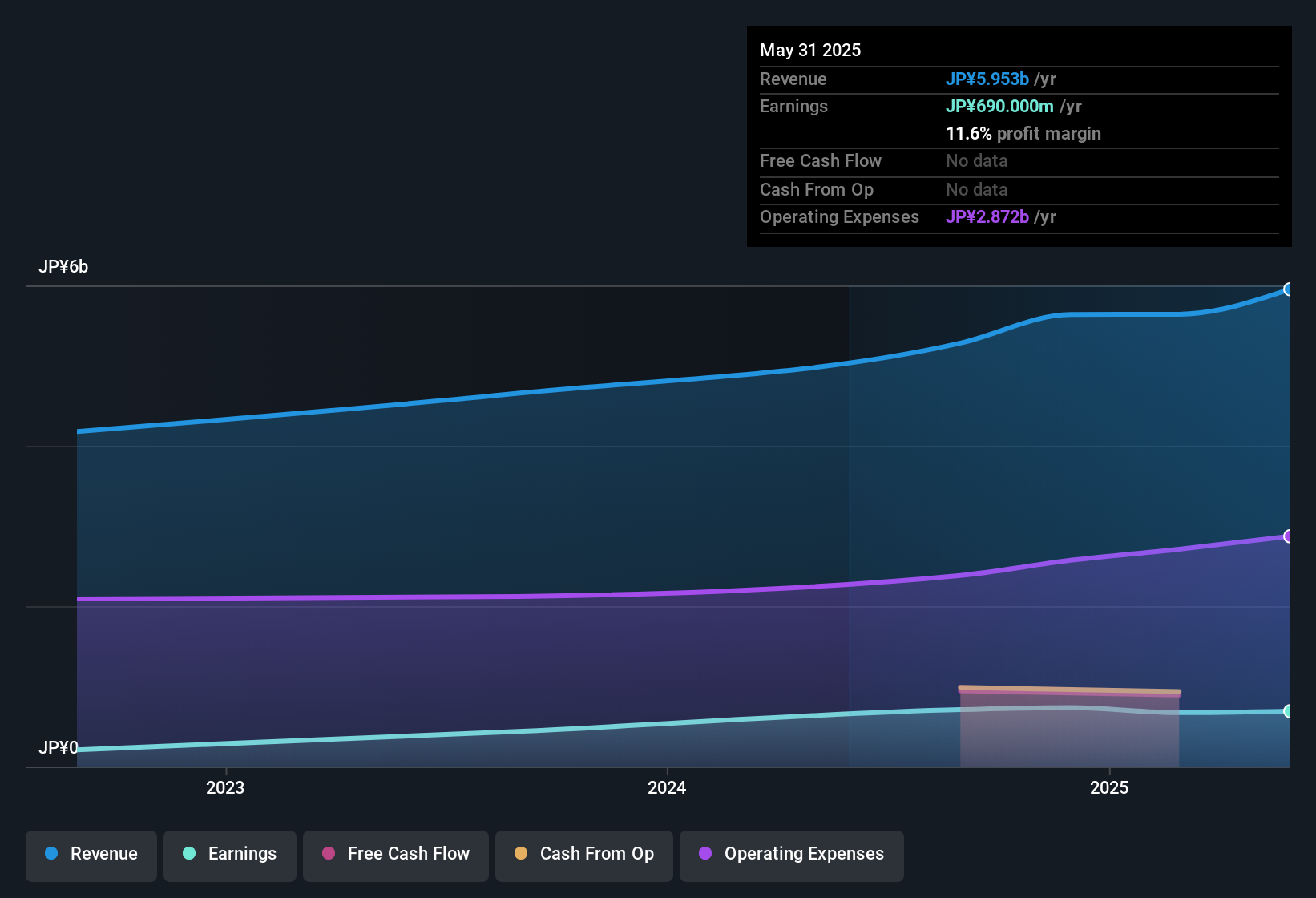Toggle the Operating Expenses legend button
This screenshot has width=1316, height=898.
792,856
